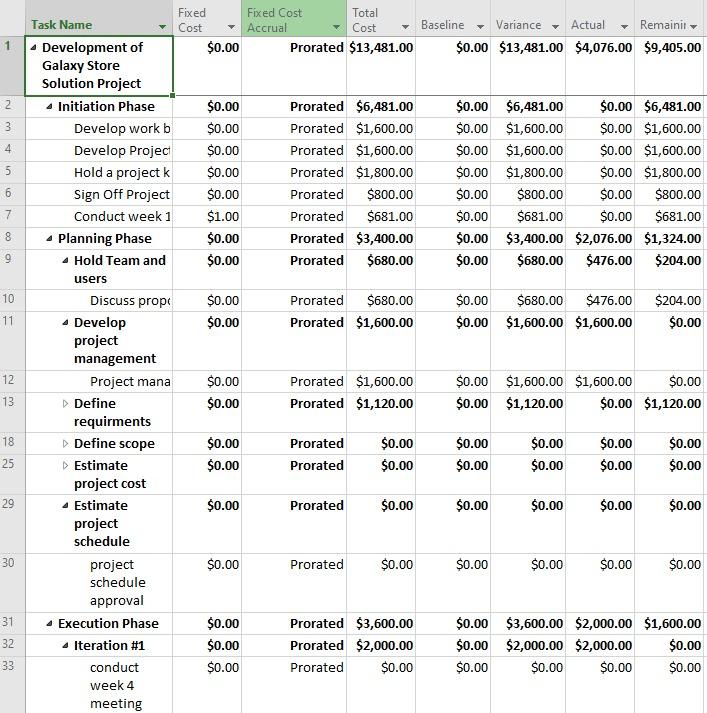Open the Variance column filter dropdown
Image resolution: width=707 pixels, height=713 pixels.
(555, 27)
